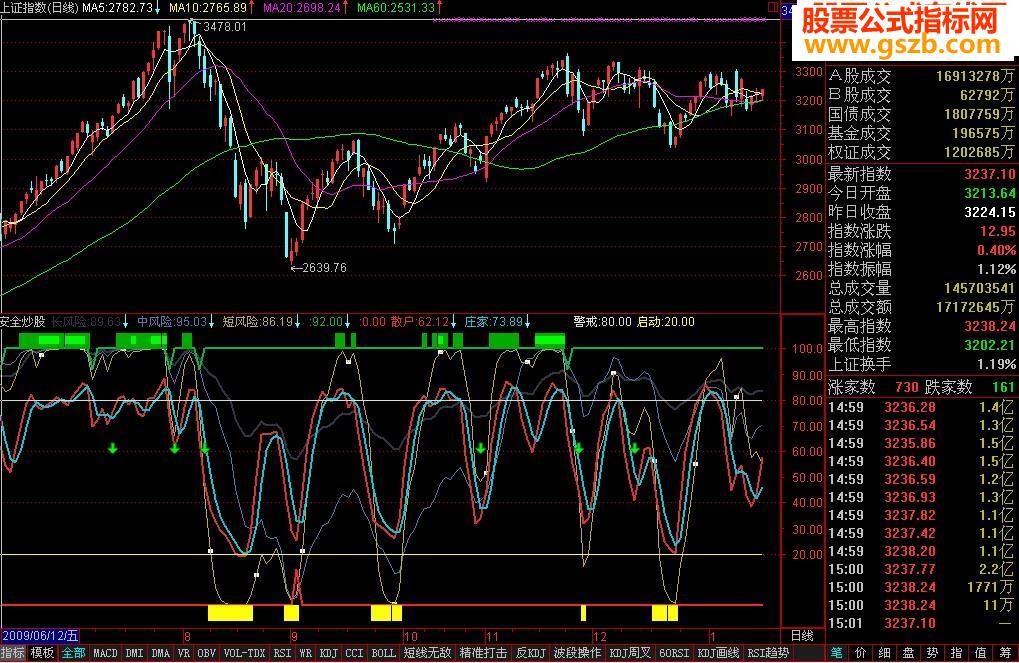Open the 精准打击 indicator
The image size is (1019, 663).
pos(484,653)
